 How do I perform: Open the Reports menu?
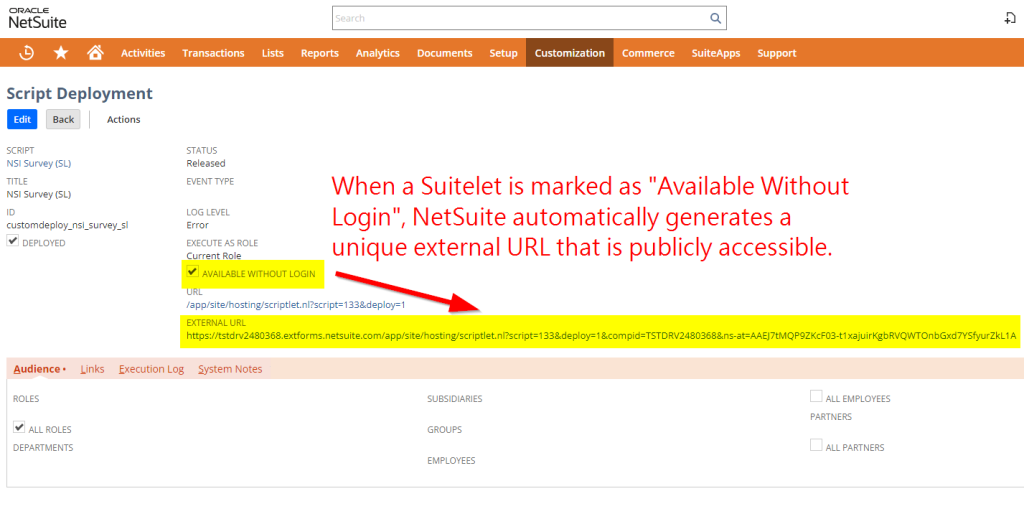point(320,53)
